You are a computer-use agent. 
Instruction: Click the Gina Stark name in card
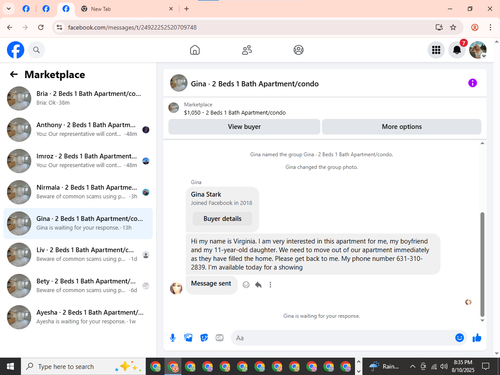coord(206,194)
